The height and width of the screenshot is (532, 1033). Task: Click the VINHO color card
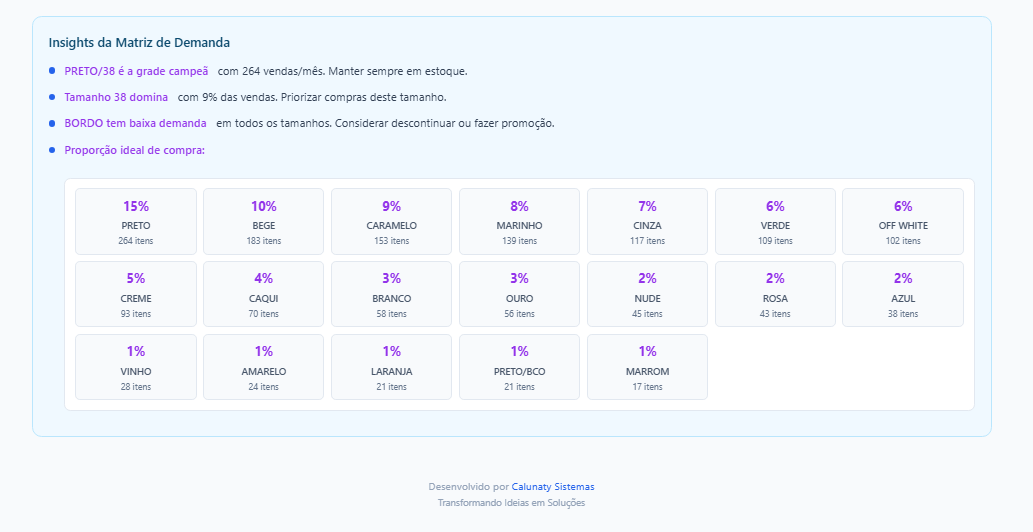pyautogui.click(x=136, y=367)
